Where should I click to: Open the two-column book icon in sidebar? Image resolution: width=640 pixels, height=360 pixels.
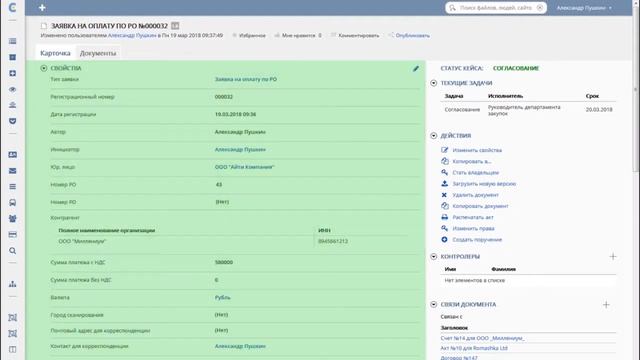[x=13, y=349]
